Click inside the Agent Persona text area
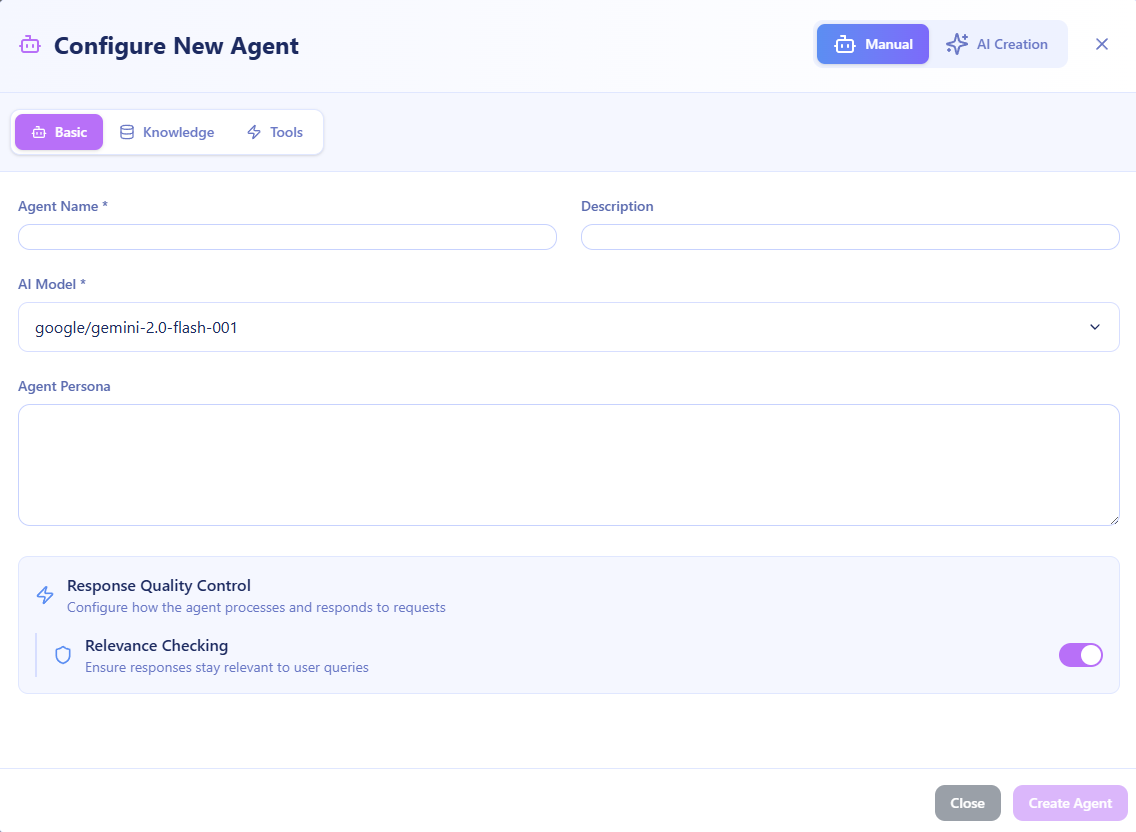The height and width of the screenshot is (832, 1136). point(569,465)
